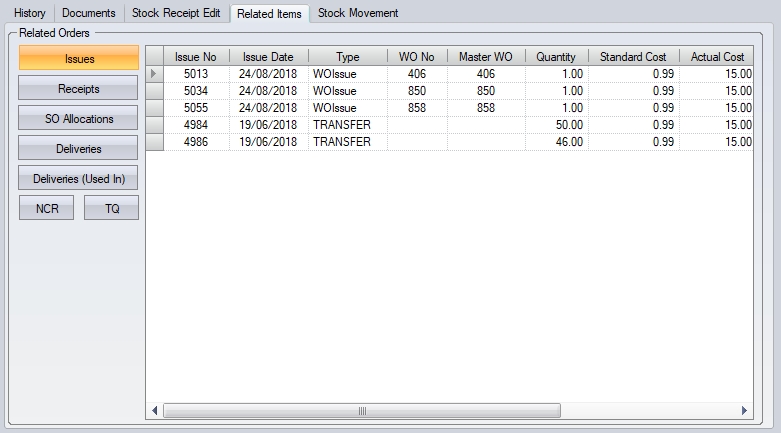Click the WO No column header
The height and width of the screenshot is (433, 781).
(417, 56)
